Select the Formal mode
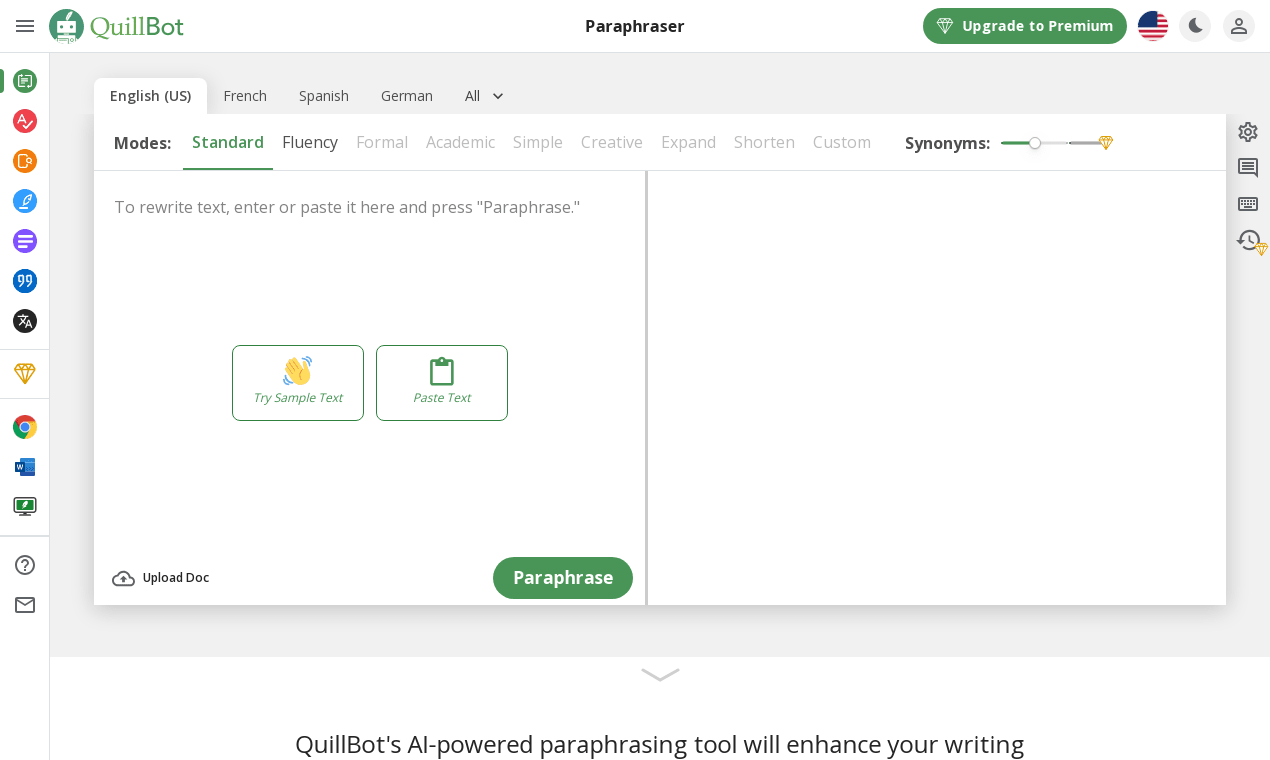 [x=382, y=142]
